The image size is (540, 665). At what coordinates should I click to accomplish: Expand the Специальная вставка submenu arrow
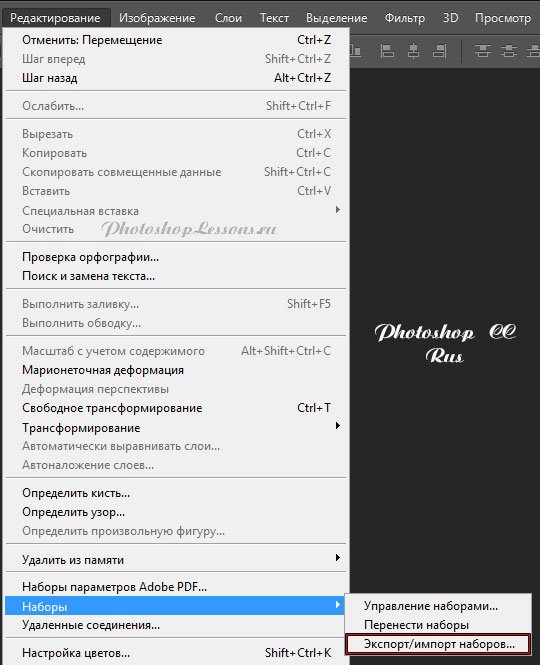(x=338, y=210)
